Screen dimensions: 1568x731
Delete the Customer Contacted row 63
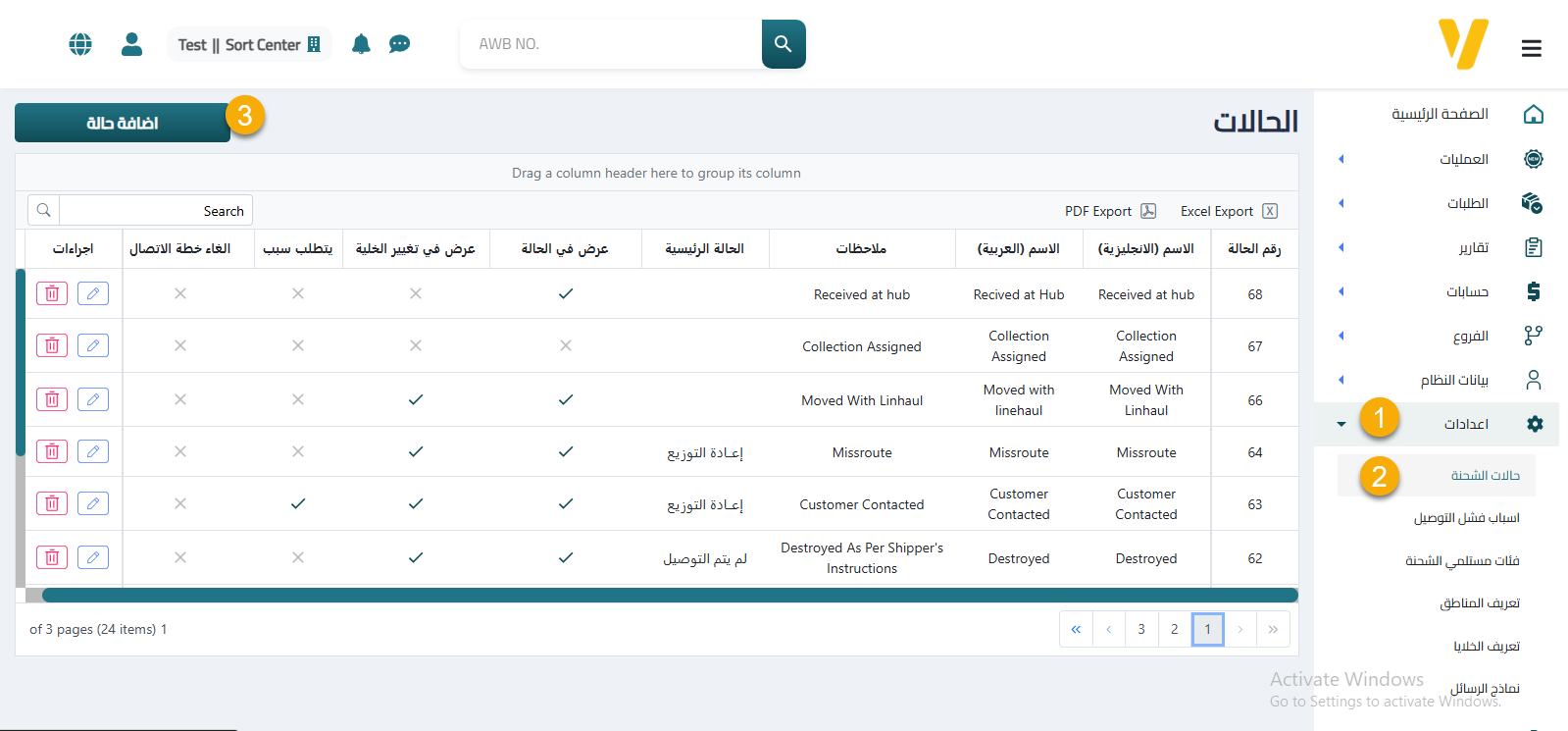coord(52,503)
